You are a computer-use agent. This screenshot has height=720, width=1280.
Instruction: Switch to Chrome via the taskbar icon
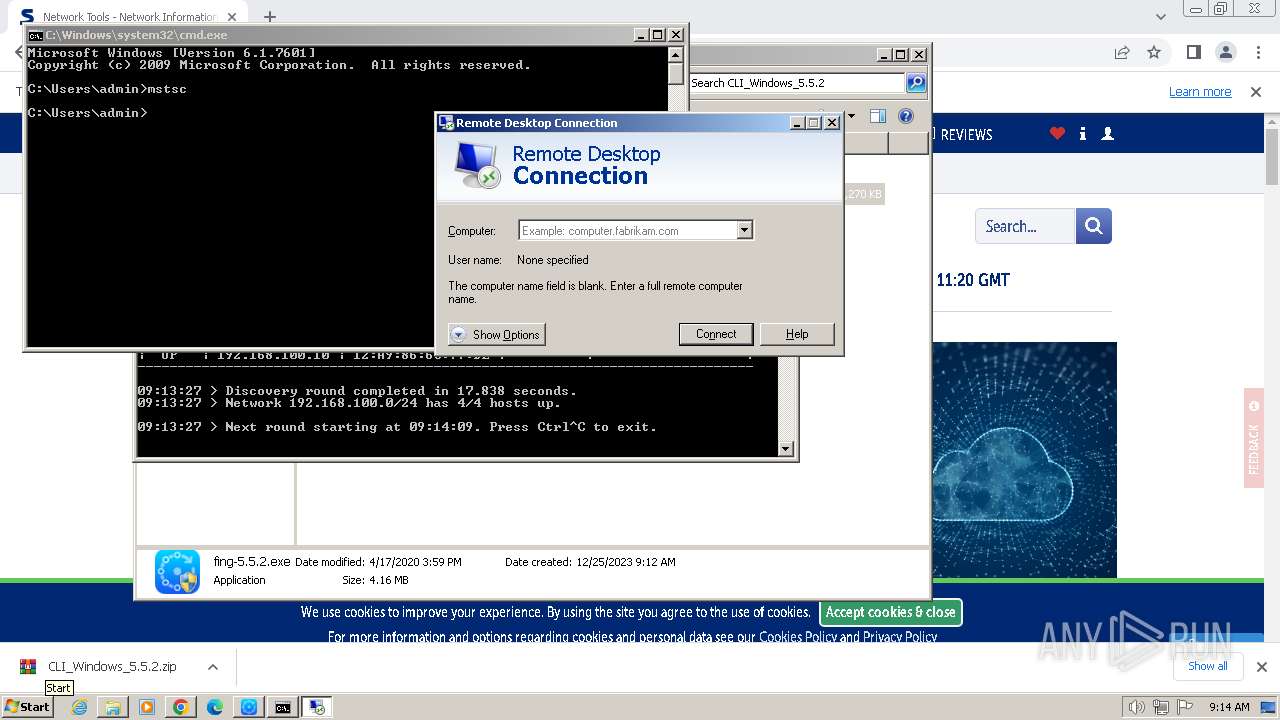point(181,707)
